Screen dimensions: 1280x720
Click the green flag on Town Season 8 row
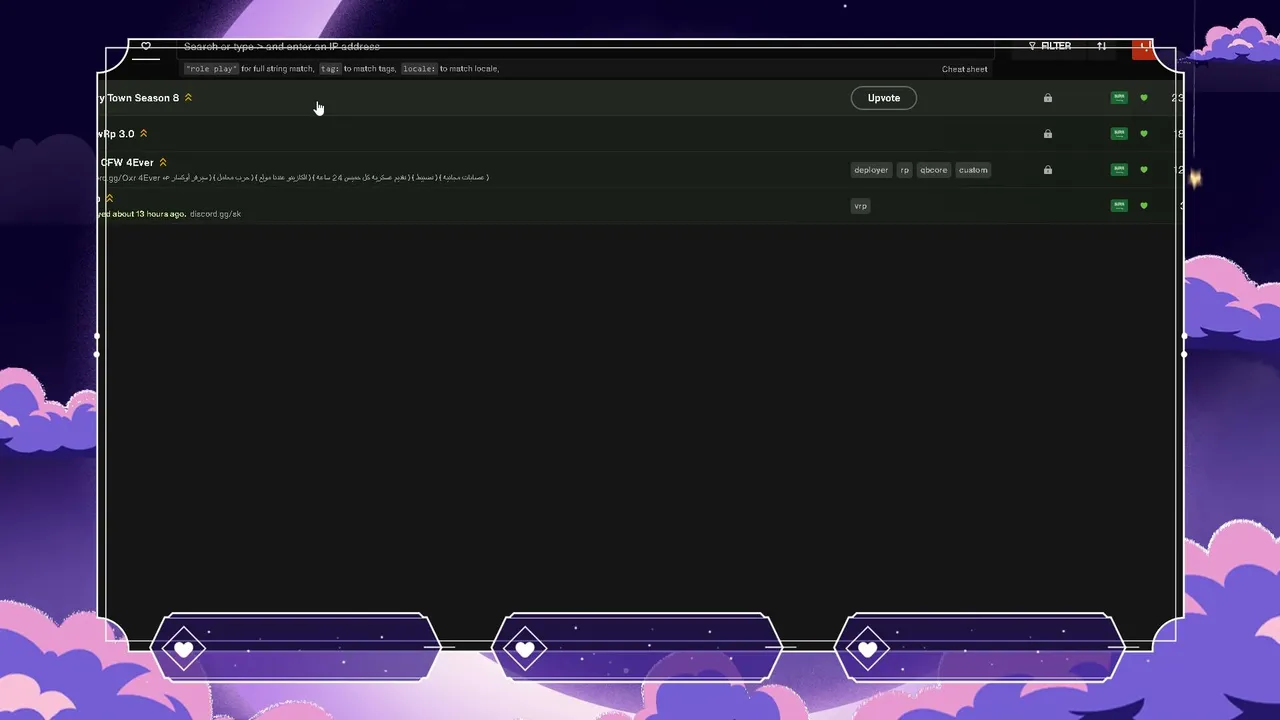pos(1119,98)
